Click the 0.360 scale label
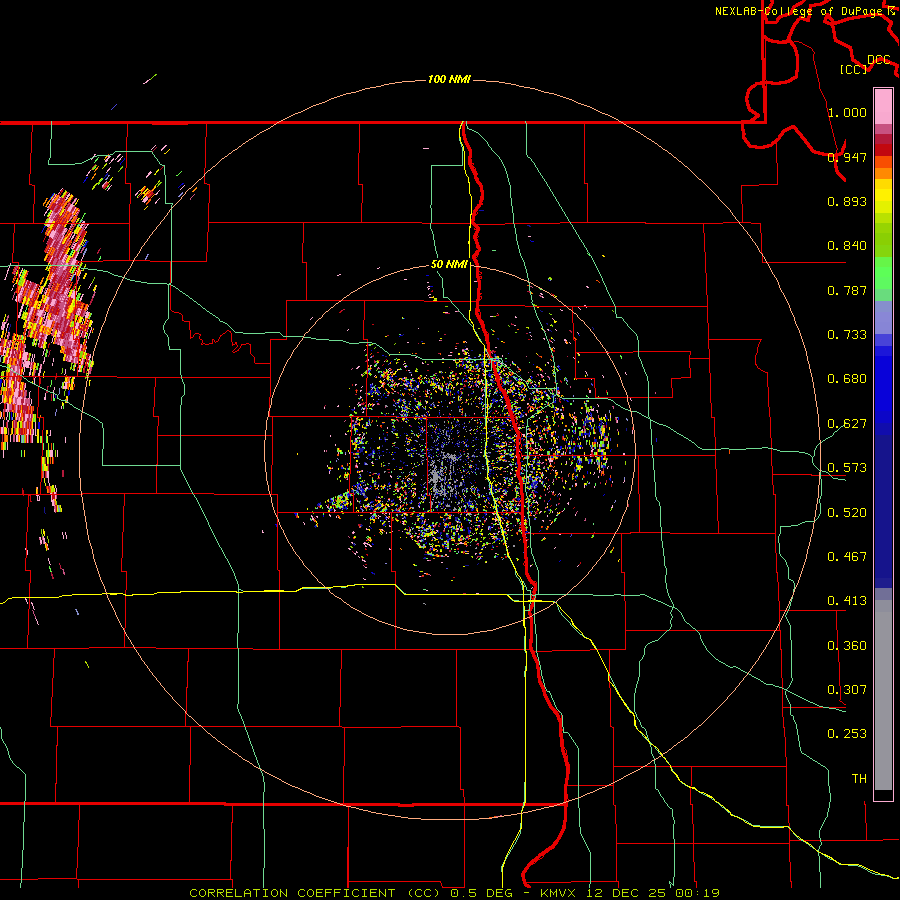Viewport: 900px width, 900px height. point(847,646)
